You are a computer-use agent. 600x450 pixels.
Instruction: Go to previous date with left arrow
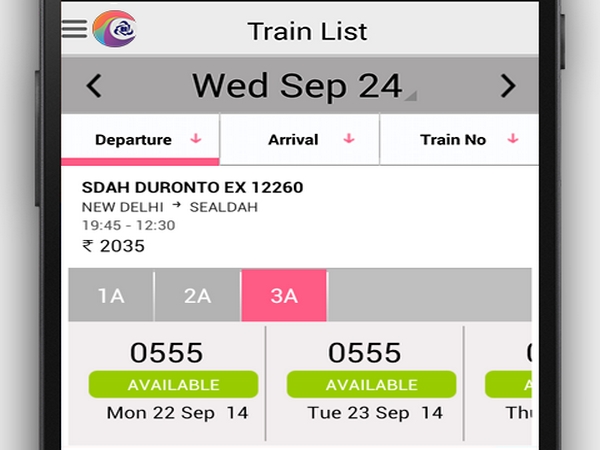pyautogui.click(x=94, y=86)
